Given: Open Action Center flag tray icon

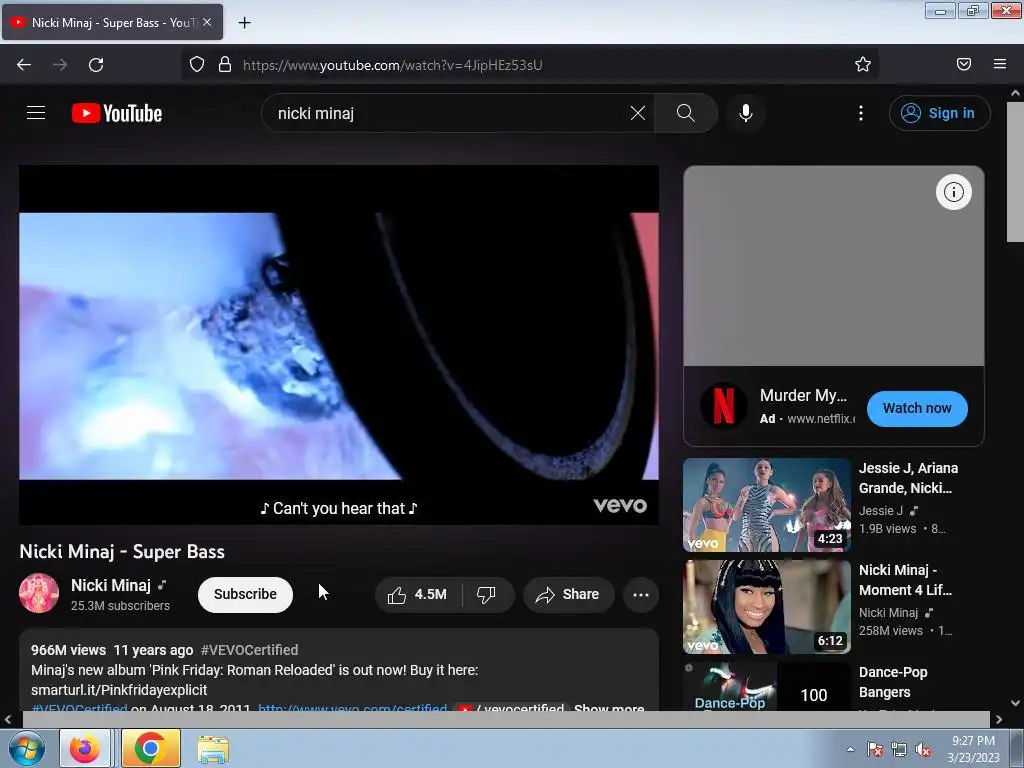Looking at the screenshot, I should (x=875, y=749).
